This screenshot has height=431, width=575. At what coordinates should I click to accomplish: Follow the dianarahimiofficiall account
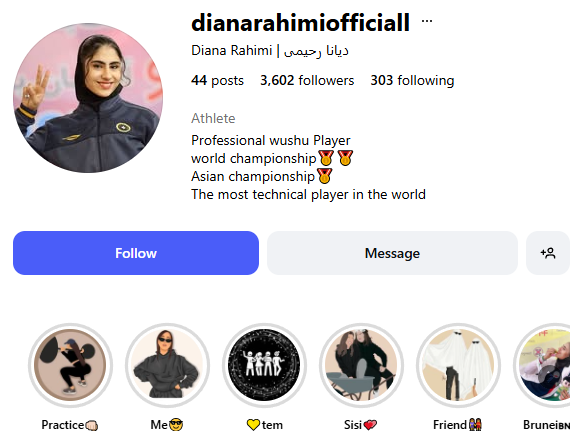click(136, 253)
